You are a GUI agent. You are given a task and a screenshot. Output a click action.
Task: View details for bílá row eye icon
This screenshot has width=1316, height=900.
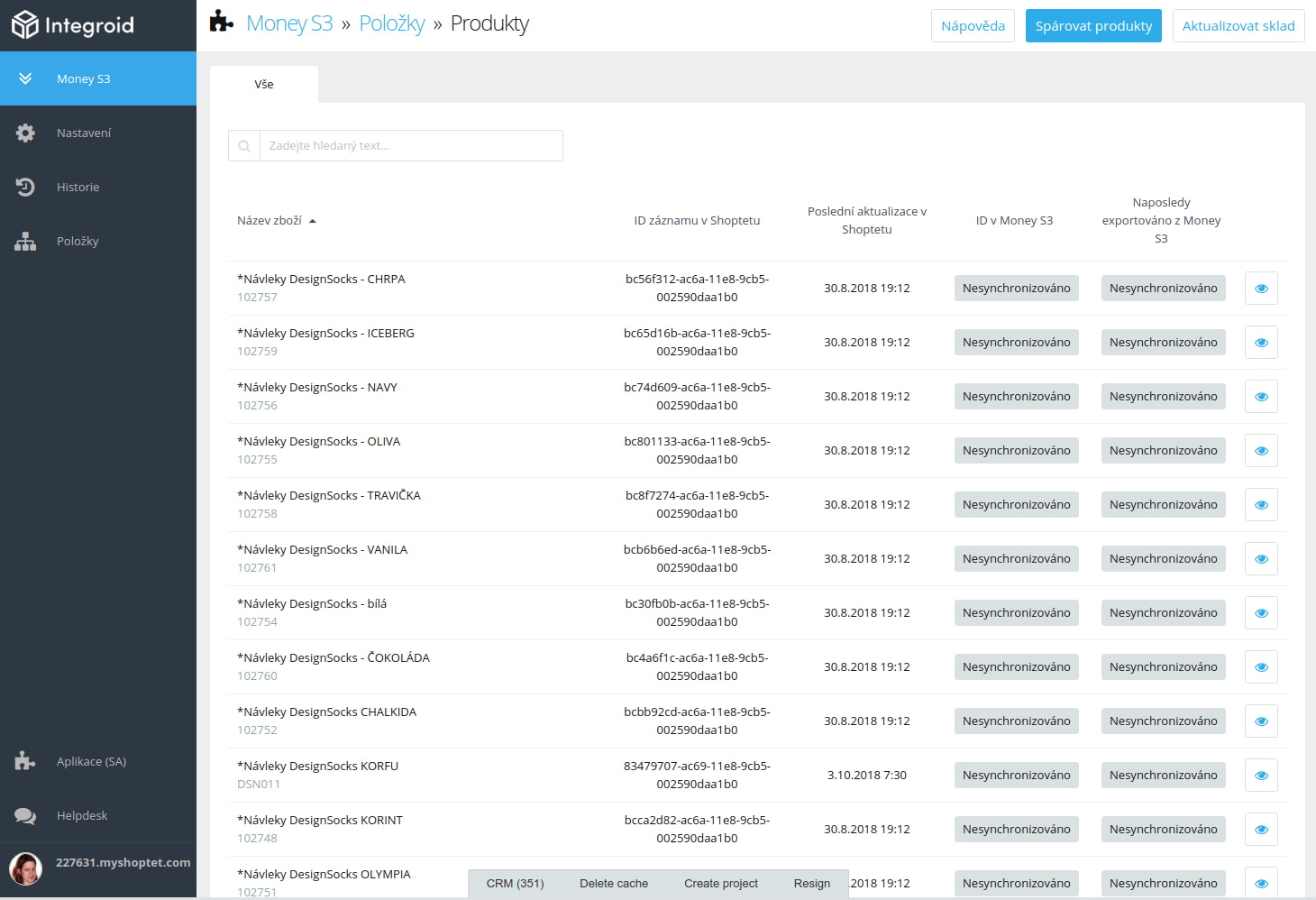point(1261,613)
